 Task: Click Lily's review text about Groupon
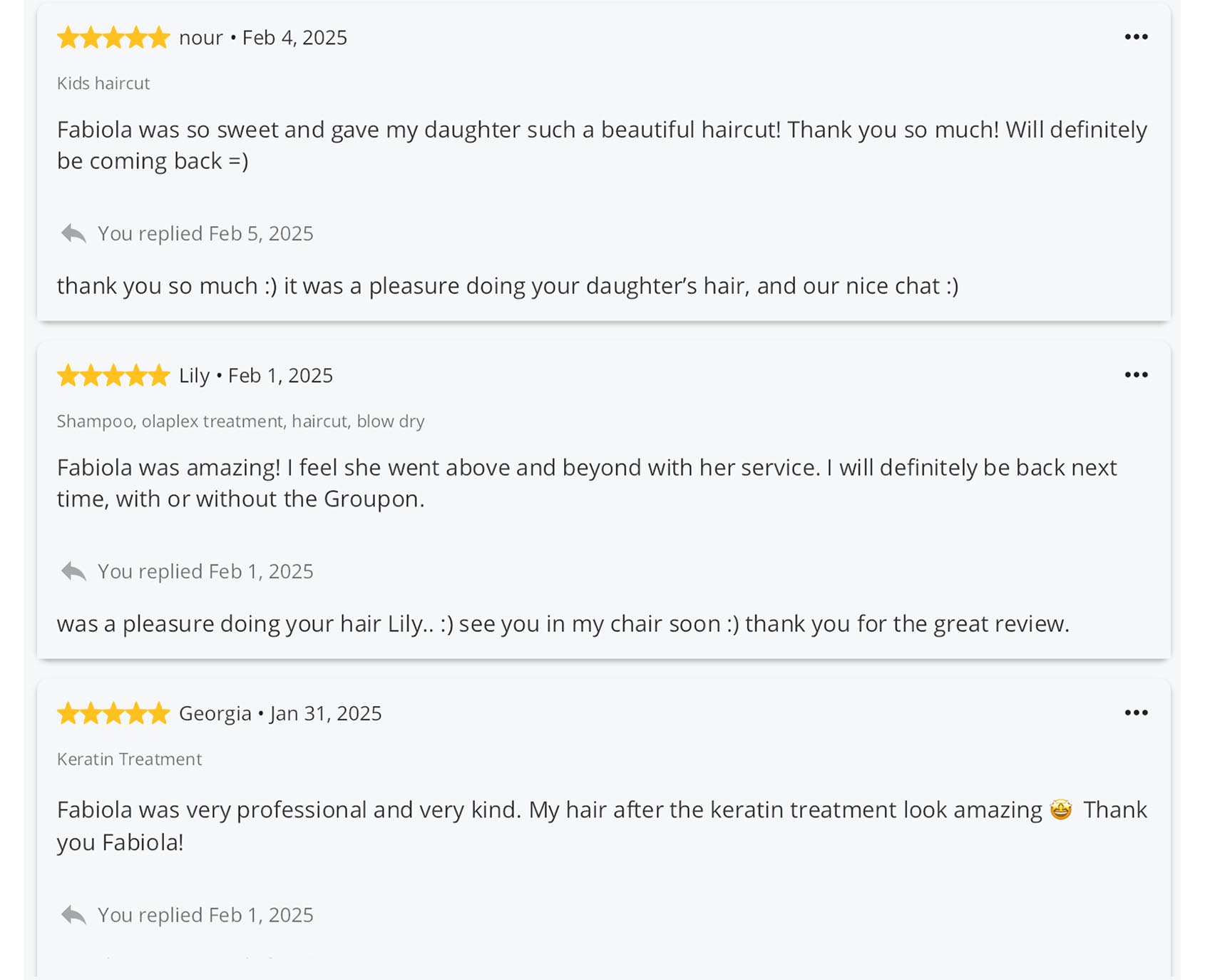(586, 484)
